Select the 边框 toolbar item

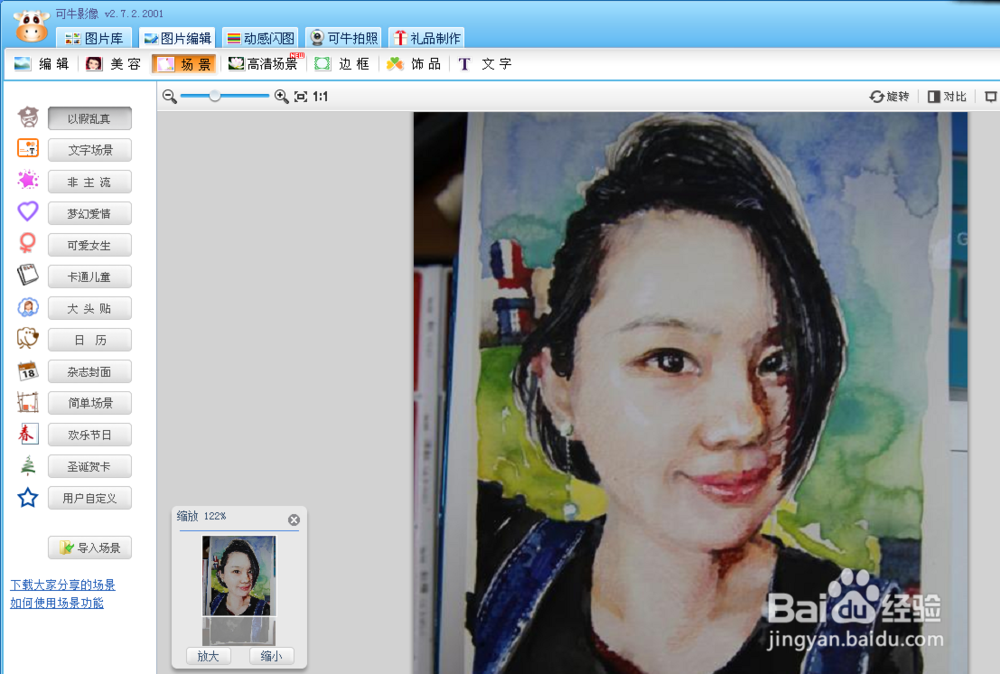point(342,64)
